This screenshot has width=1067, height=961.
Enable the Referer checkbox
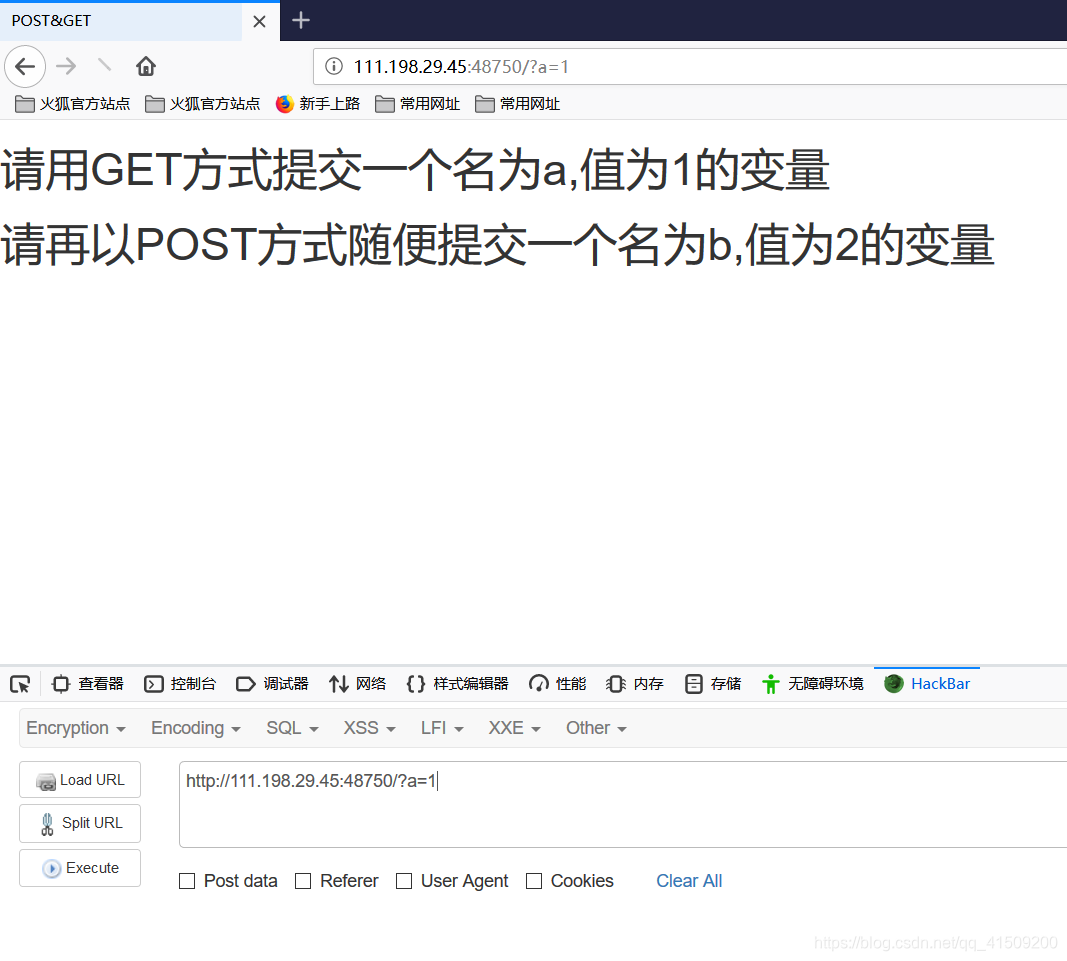click(303, 881)
